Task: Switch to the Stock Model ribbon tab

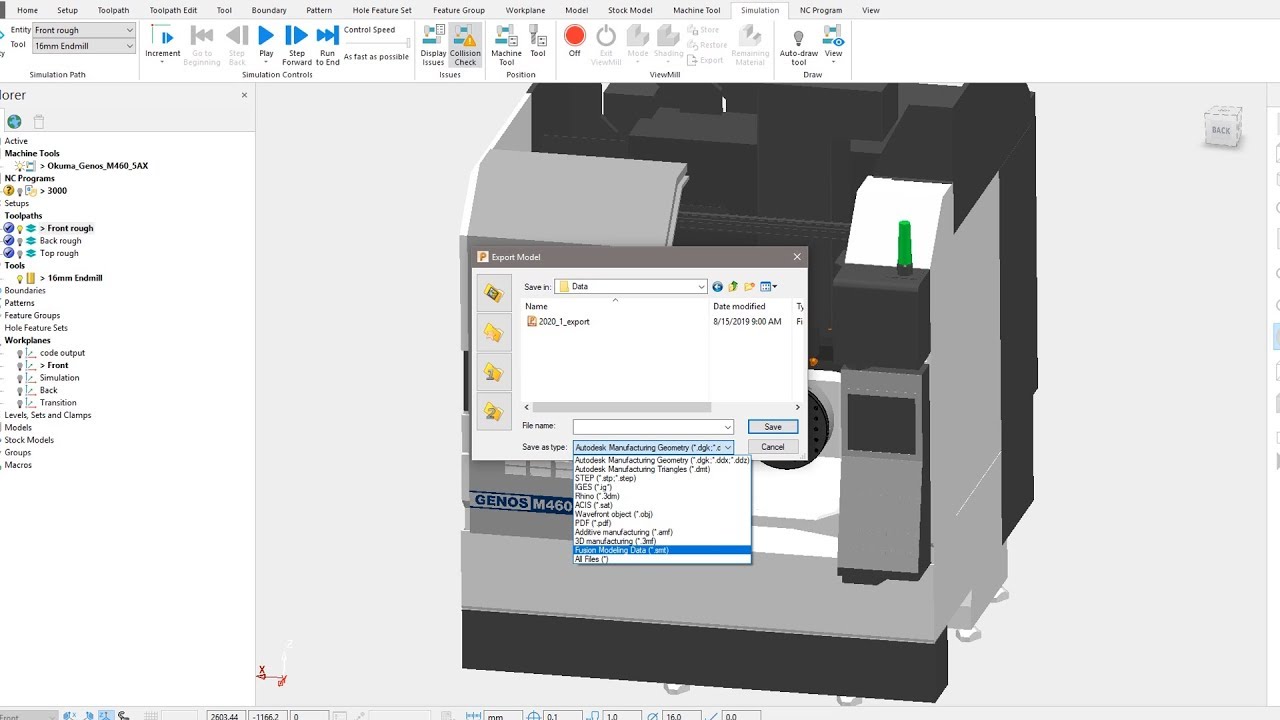Action: pos(630,10)
